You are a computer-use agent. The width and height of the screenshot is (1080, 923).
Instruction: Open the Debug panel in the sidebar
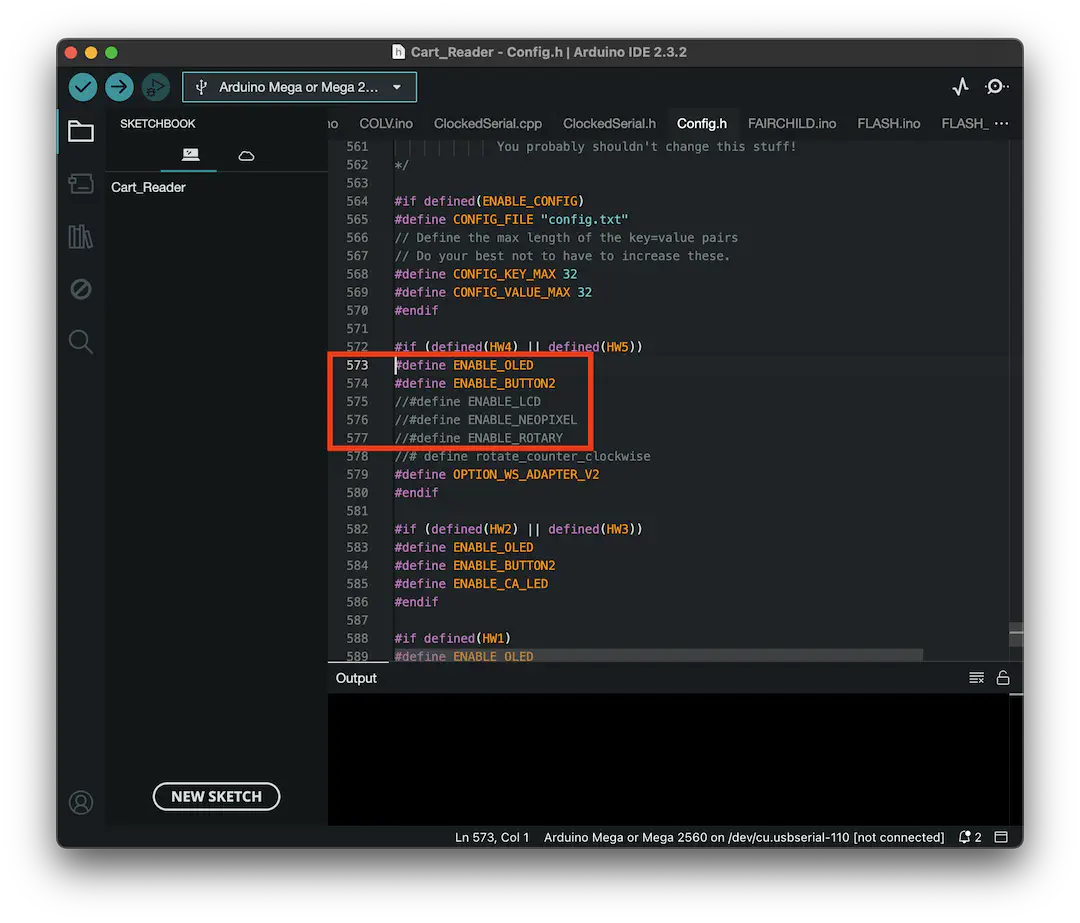pyautogui.click(x=81, y=289)
